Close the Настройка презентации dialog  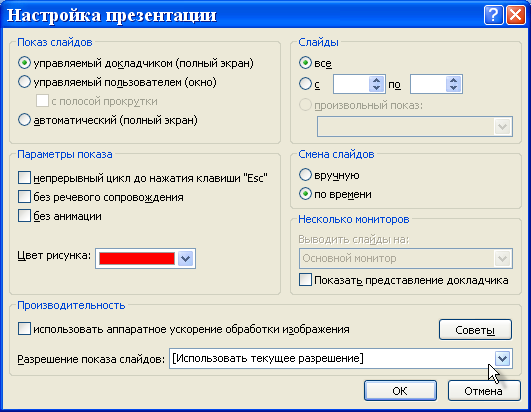pos(515,15)
